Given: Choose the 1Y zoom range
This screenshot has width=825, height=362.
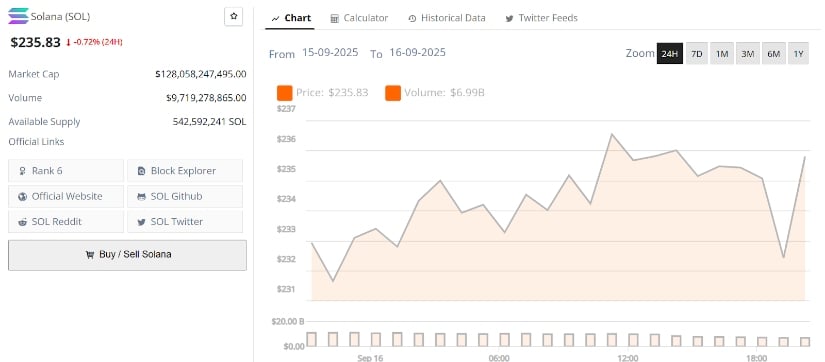Looking at the screenshot, I should coord(799,54).
